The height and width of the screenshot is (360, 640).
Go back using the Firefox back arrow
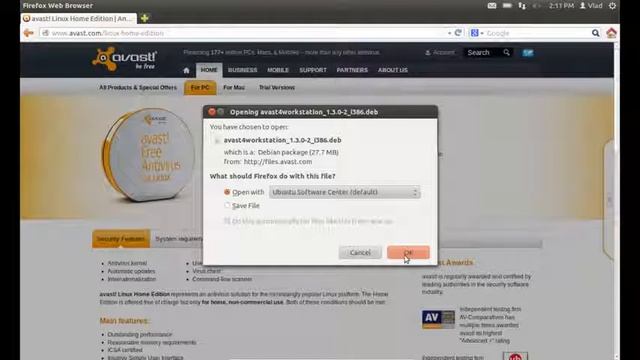tap(29, 33)
